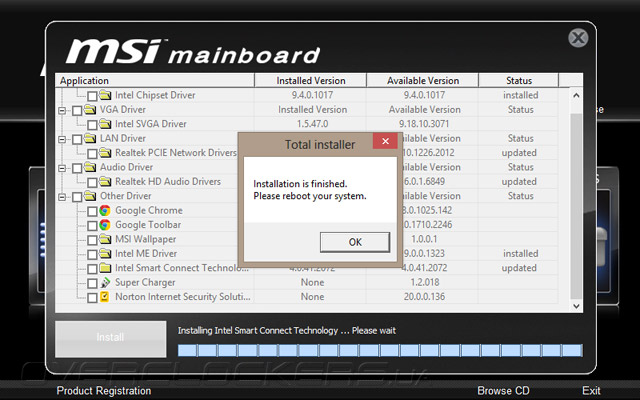Click the Installed Version column header
This screenshot has width=640, height=400.
311,80
